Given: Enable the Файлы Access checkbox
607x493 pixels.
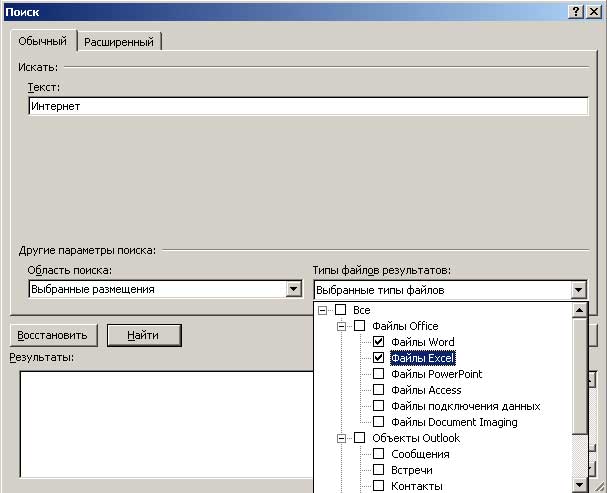Looking at the screenshot, I should (x=378, y=390).
